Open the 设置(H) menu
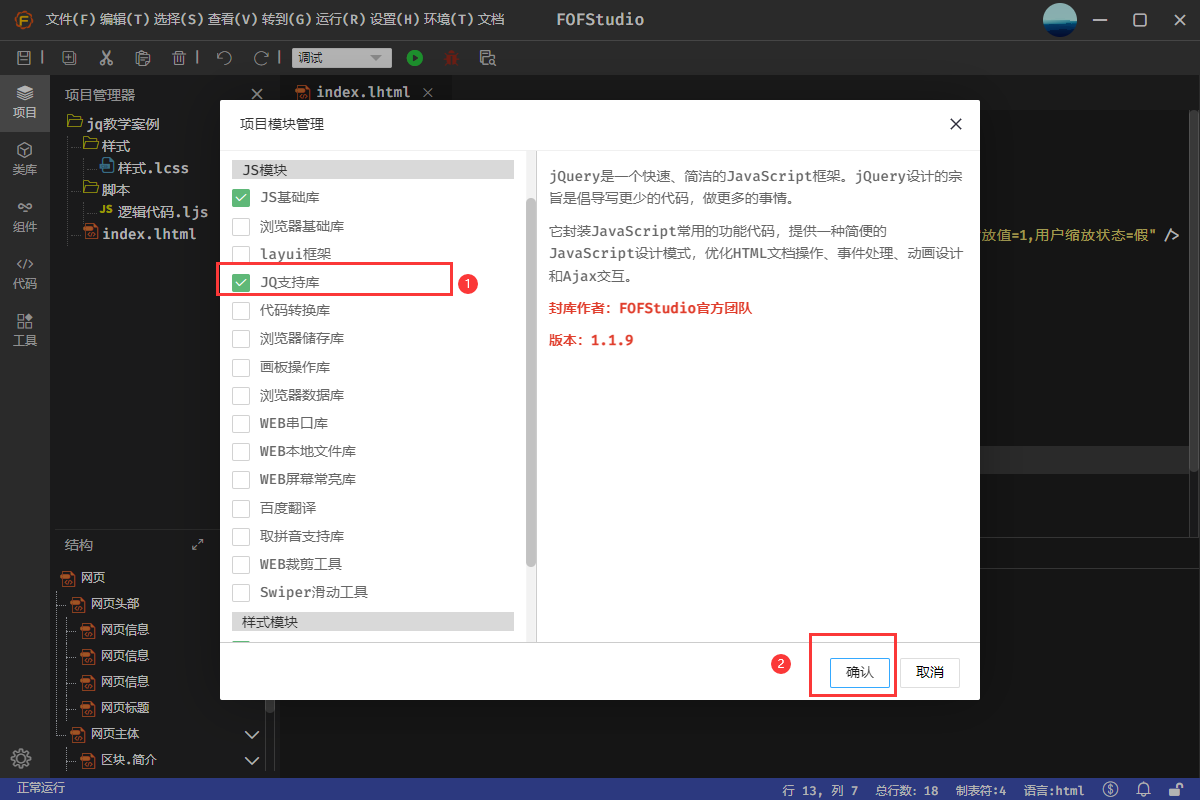Image resolution: width=1200 pixels, height=800 pixels. click(394, 20)
